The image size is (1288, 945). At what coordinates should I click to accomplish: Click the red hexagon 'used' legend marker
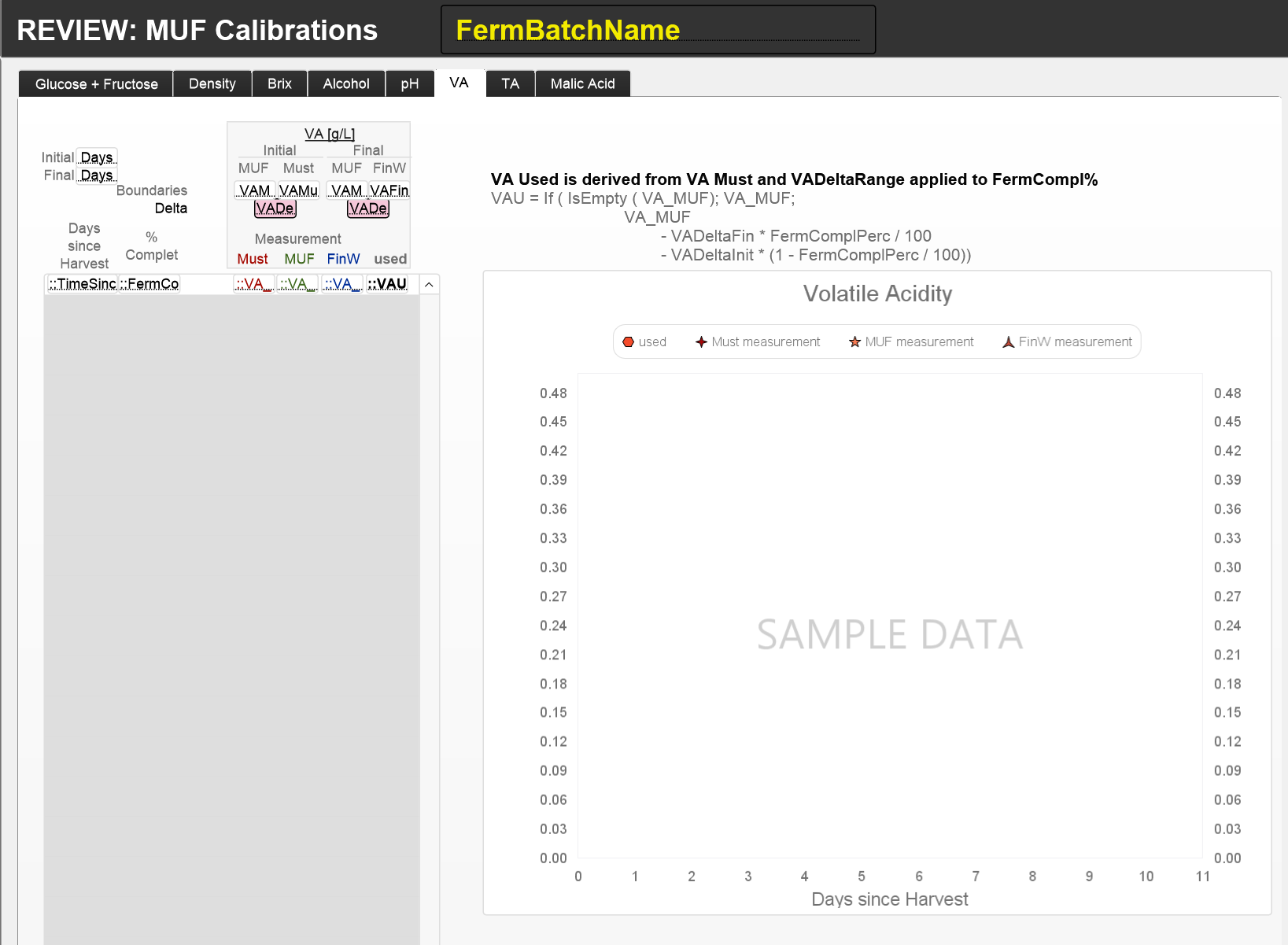(x=628, y=342)
